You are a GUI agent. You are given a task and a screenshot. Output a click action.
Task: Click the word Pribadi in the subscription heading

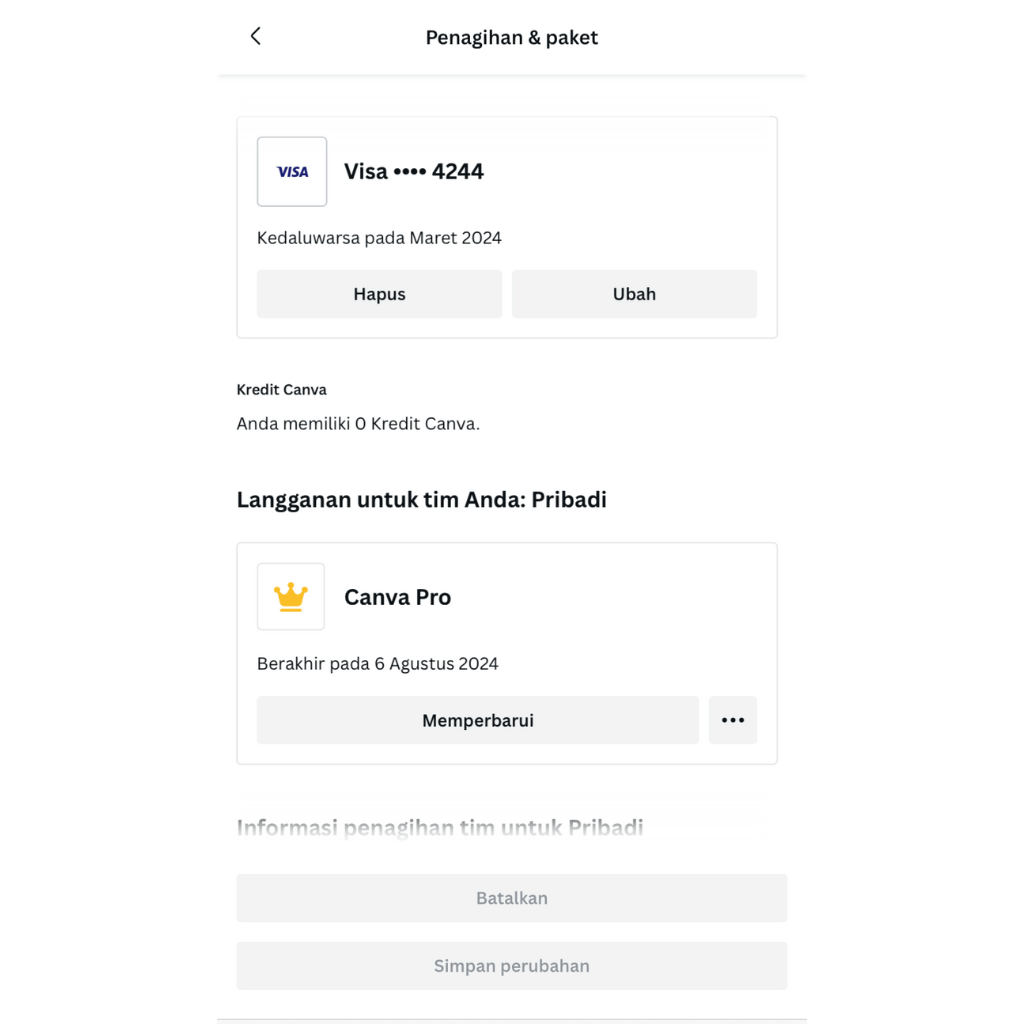pos(569,500)
